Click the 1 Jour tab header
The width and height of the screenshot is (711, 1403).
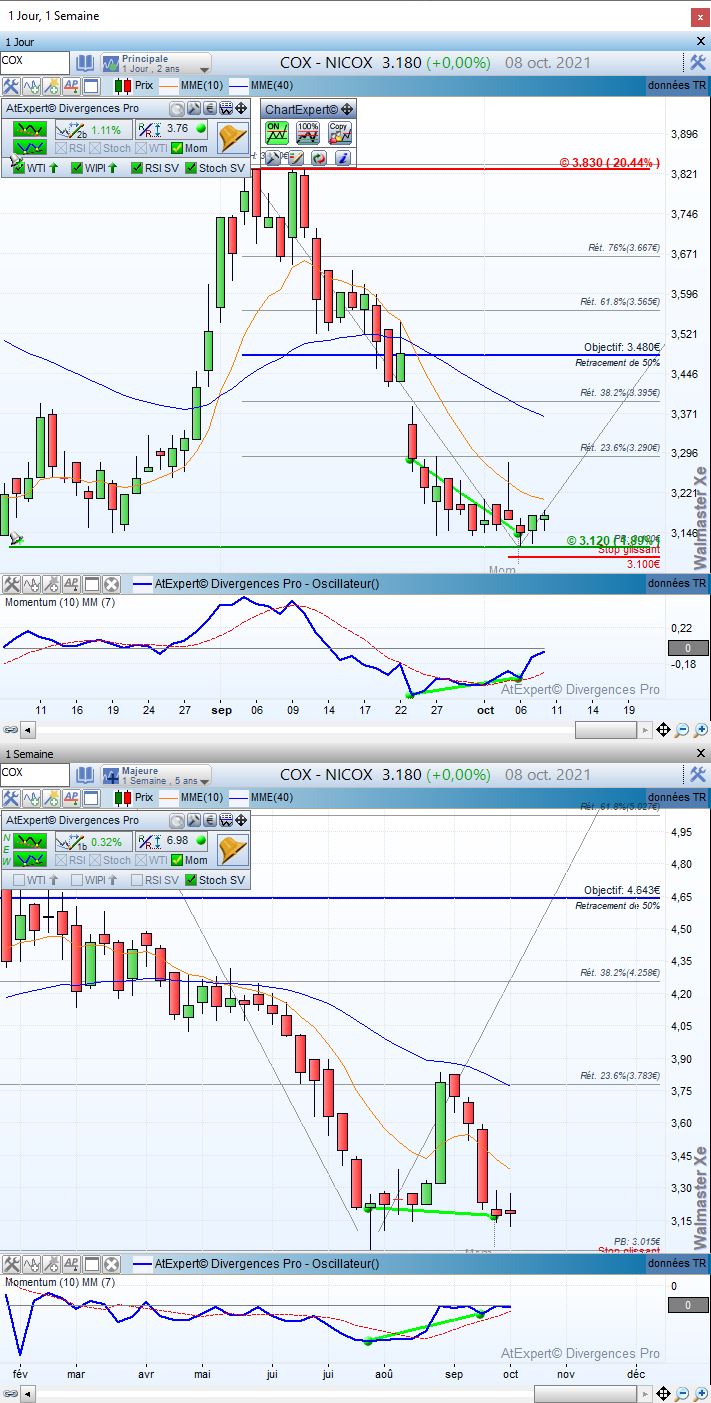tap(22, 42)
